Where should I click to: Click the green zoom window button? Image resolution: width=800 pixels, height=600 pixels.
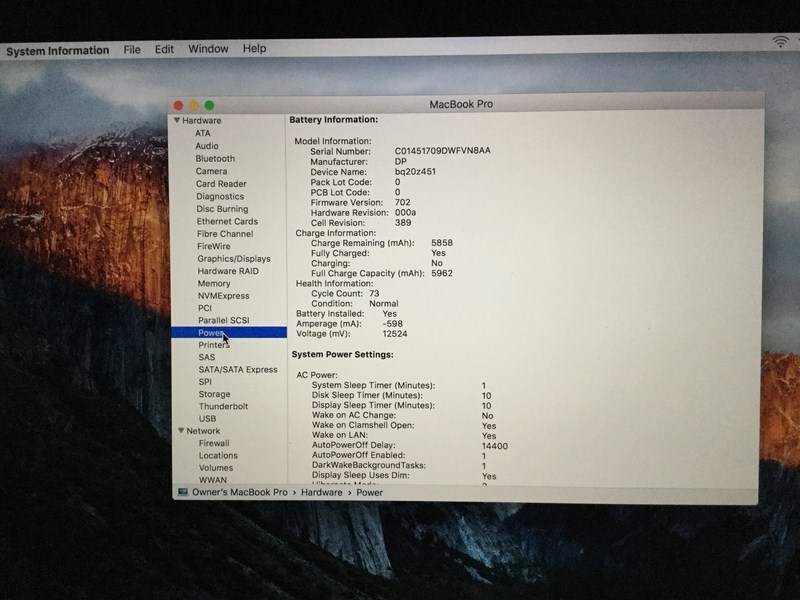coord(209,105)
